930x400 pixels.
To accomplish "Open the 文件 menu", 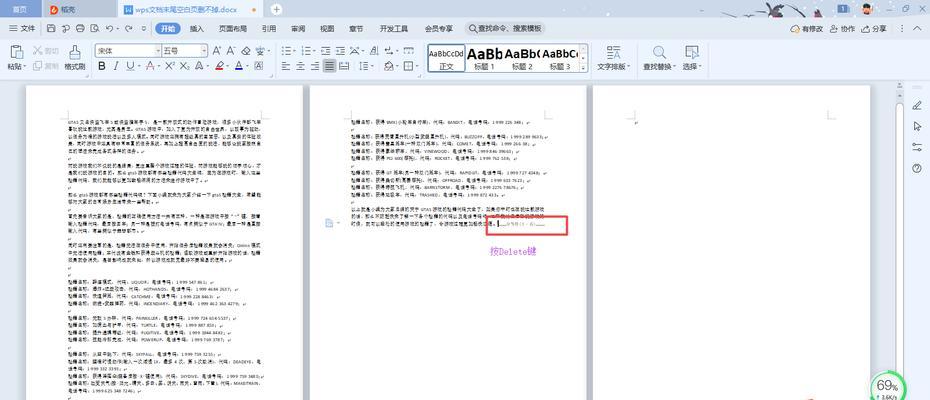I will 23,28.
